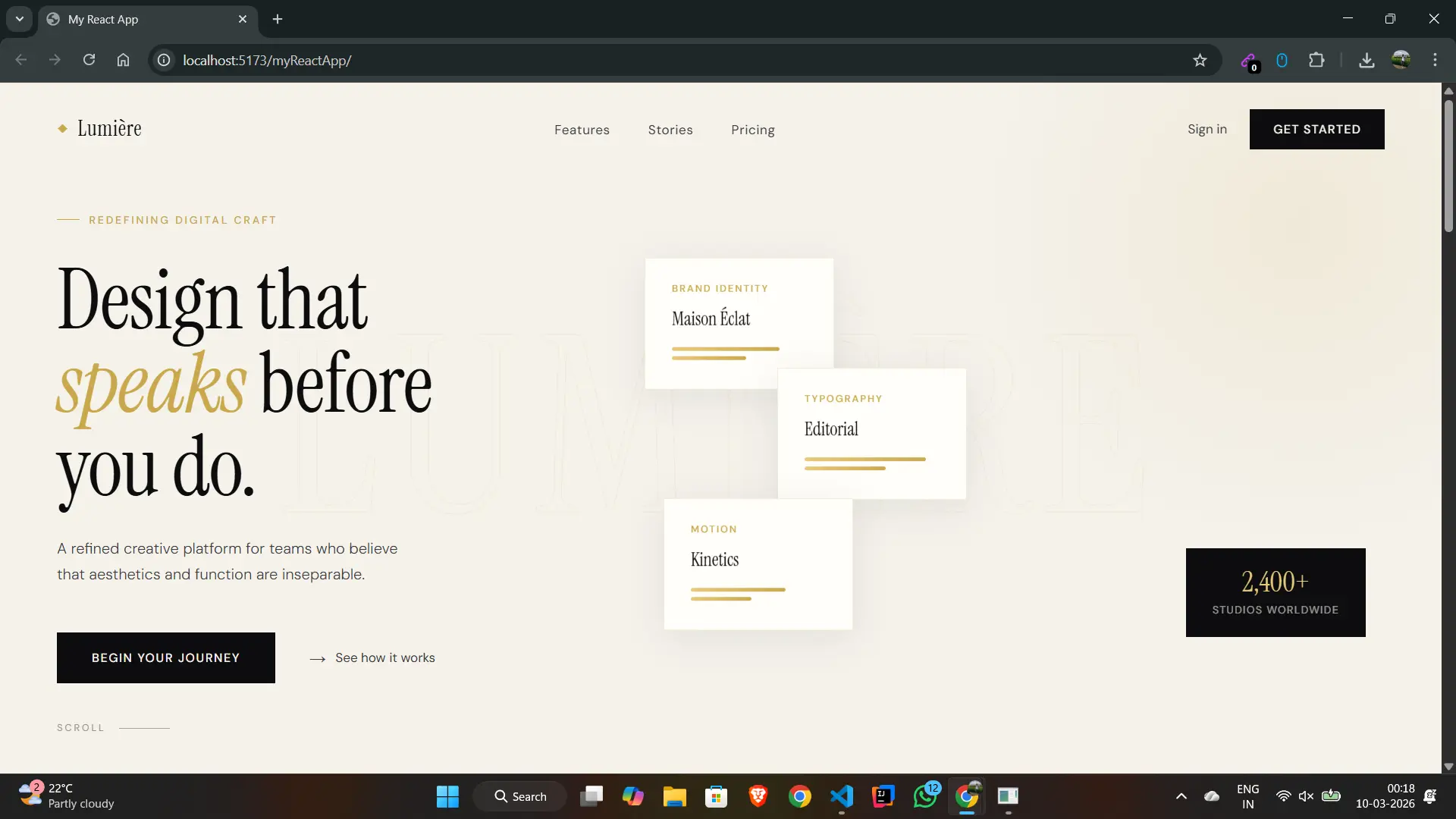Launch Copilot from the taskbar
This screenshot has width=1456, height=819.
pos(634,796)
